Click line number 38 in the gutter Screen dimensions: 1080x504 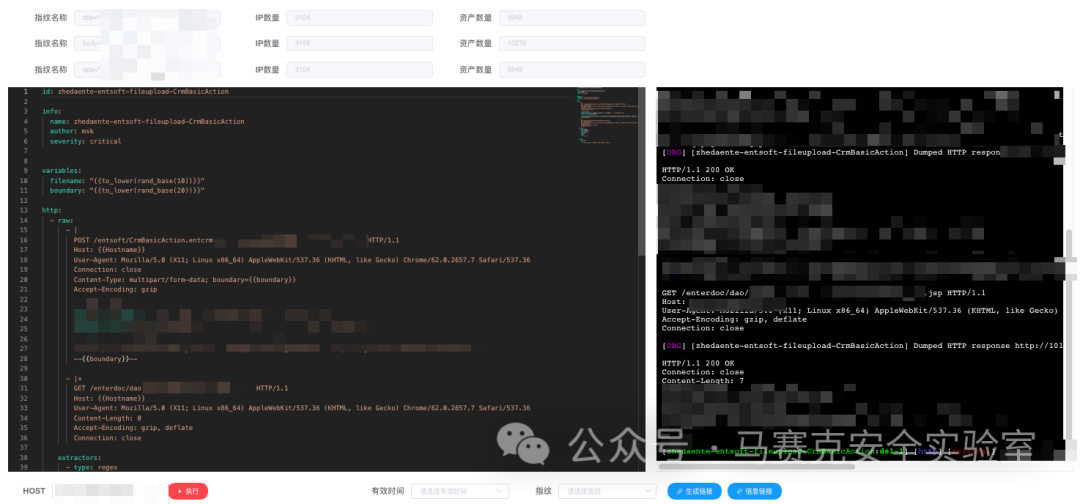tap(24, 457)
